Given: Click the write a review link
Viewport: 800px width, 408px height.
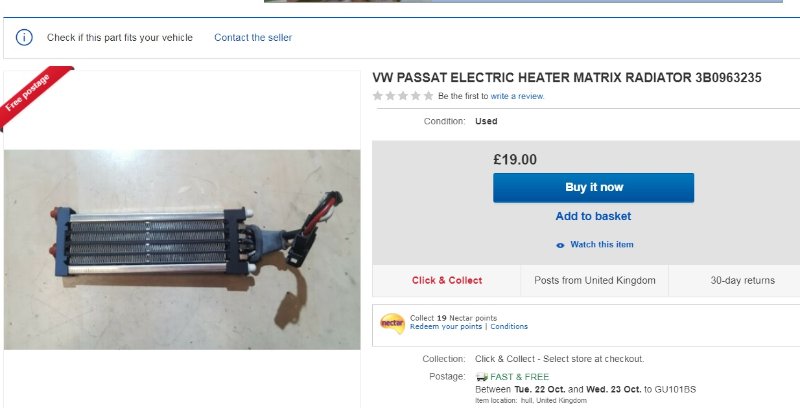Looking at the screenshot, I should click(x=517, y=96).
